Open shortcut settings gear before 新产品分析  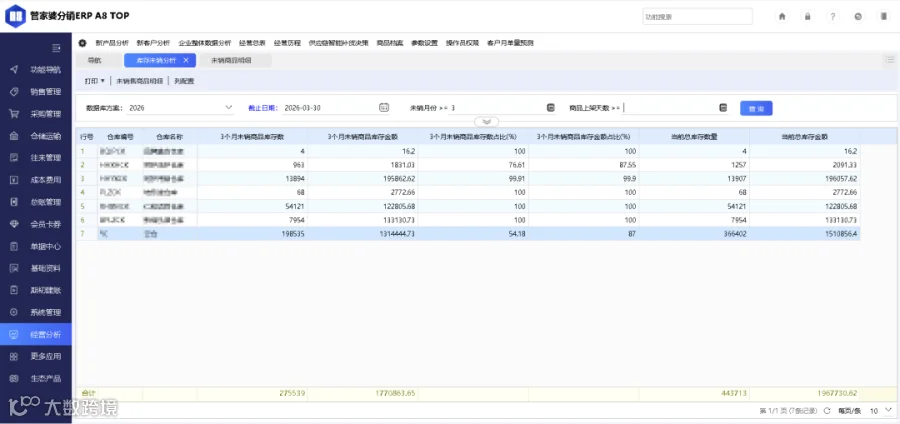pyautogui.click(x=83, y=43)
